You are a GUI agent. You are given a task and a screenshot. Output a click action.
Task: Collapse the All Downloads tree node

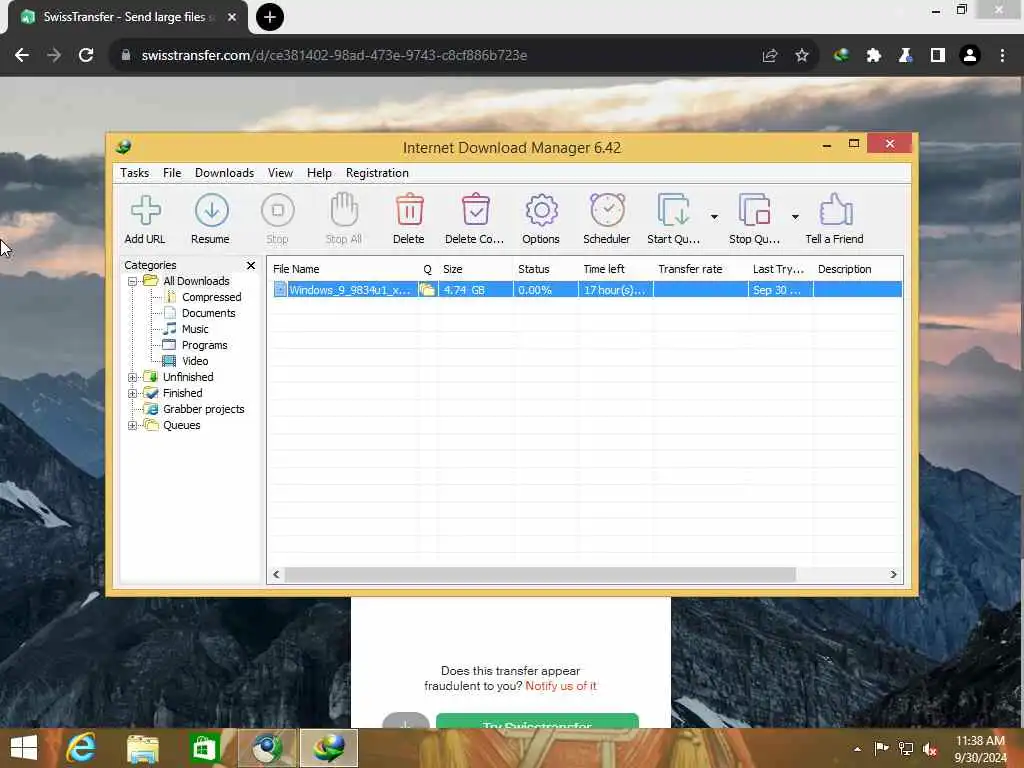pos(133,281)
